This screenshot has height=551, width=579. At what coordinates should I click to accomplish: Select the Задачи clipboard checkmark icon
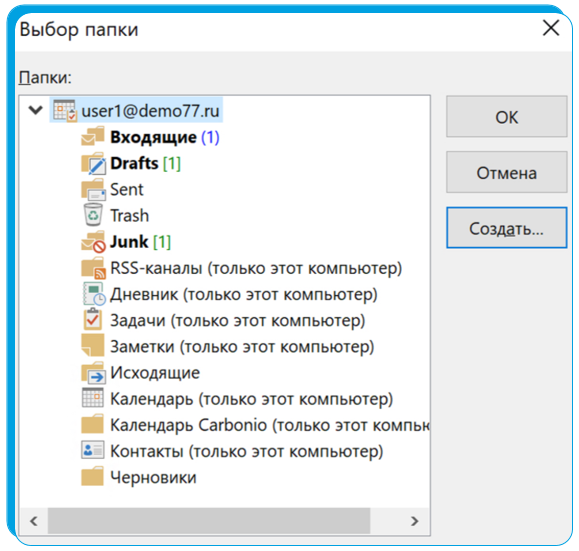[x=93, y=319]
